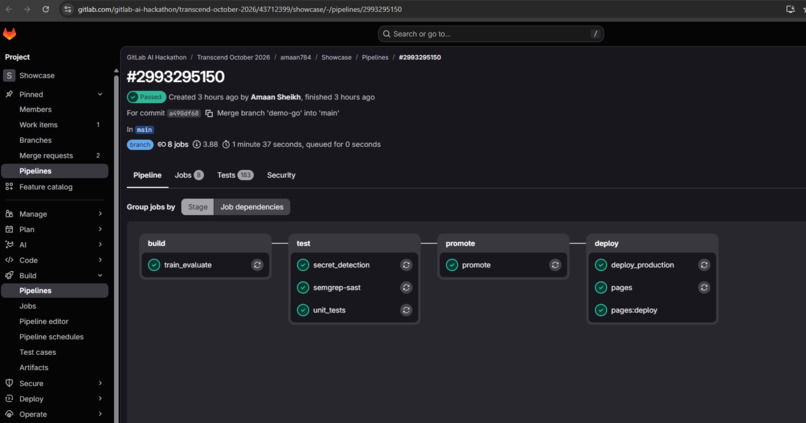Switch to the Tests tab
Image resolution: width=806 pixels, height=423 pixels.
235,175
